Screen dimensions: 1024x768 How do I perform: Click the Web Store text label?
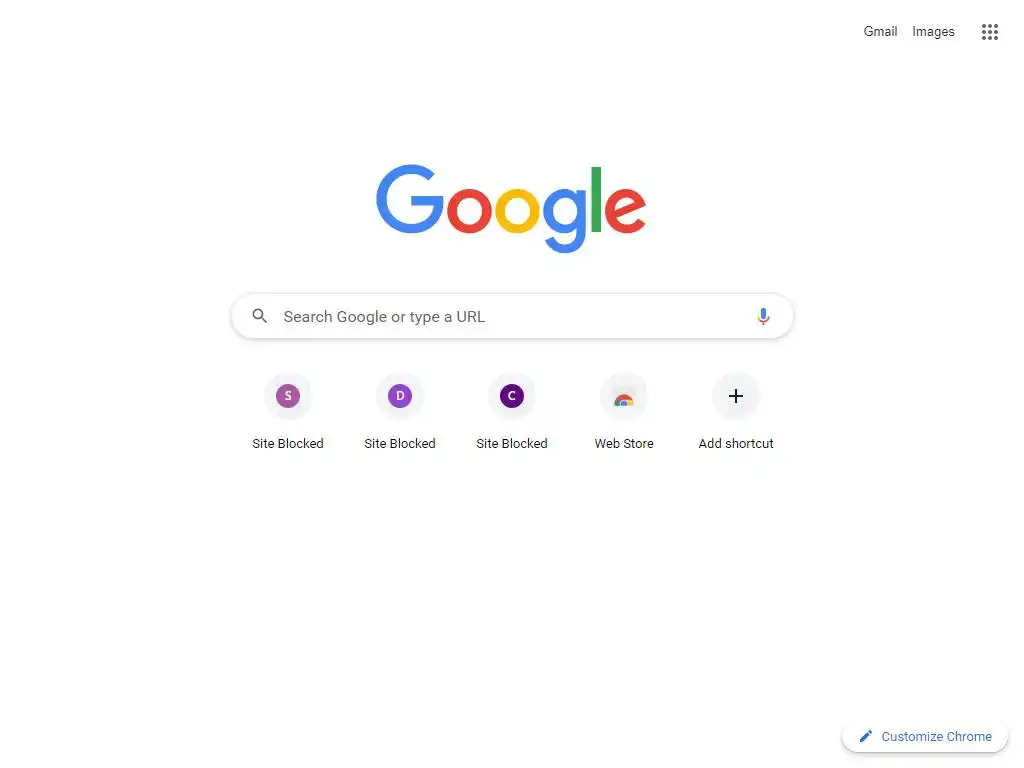(x=624, y=443)
